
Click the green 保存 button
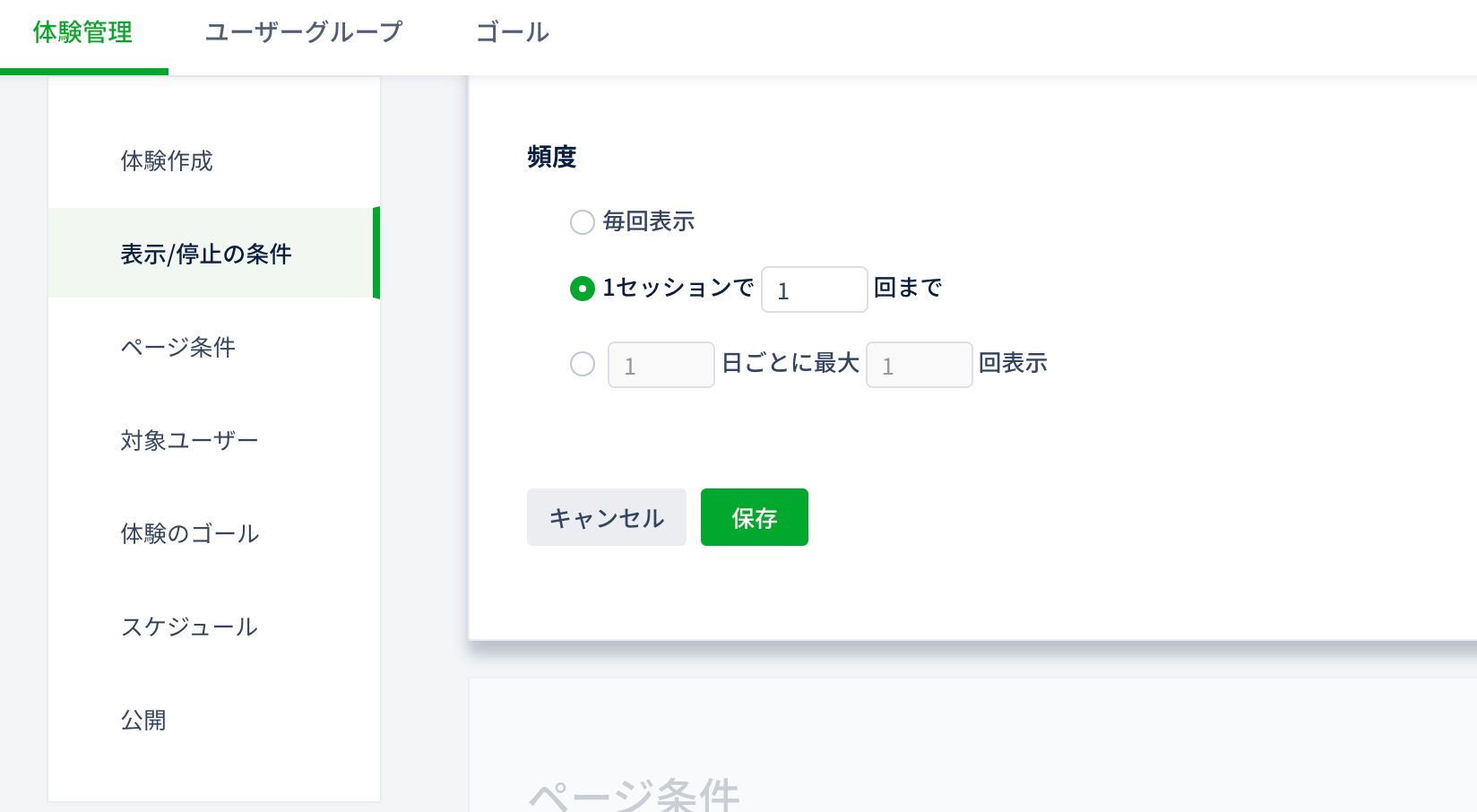click(x=754, y=517)
